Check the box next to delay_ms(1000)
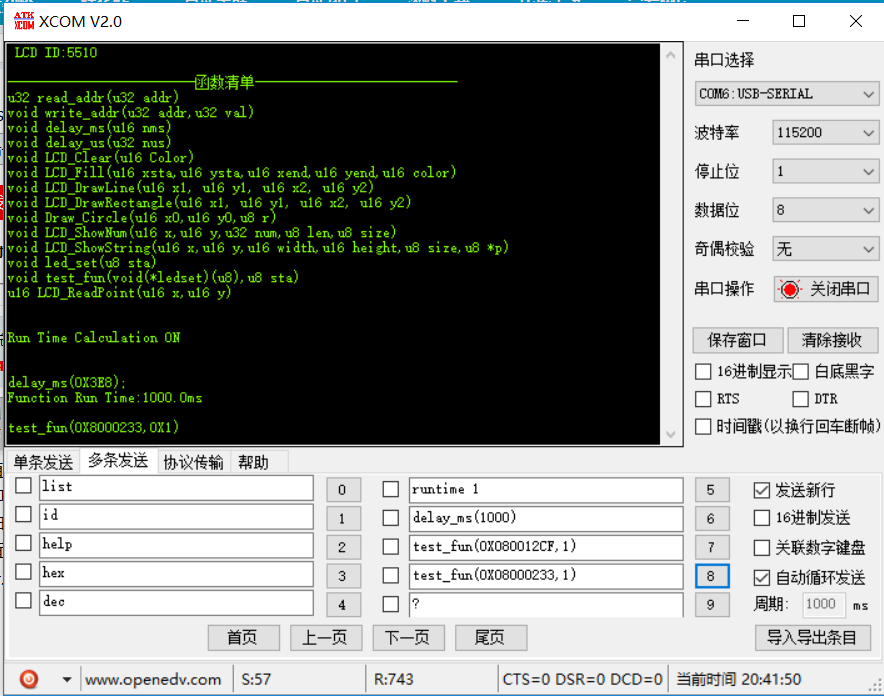Screen dimensions: 884x696 (391, 518)
